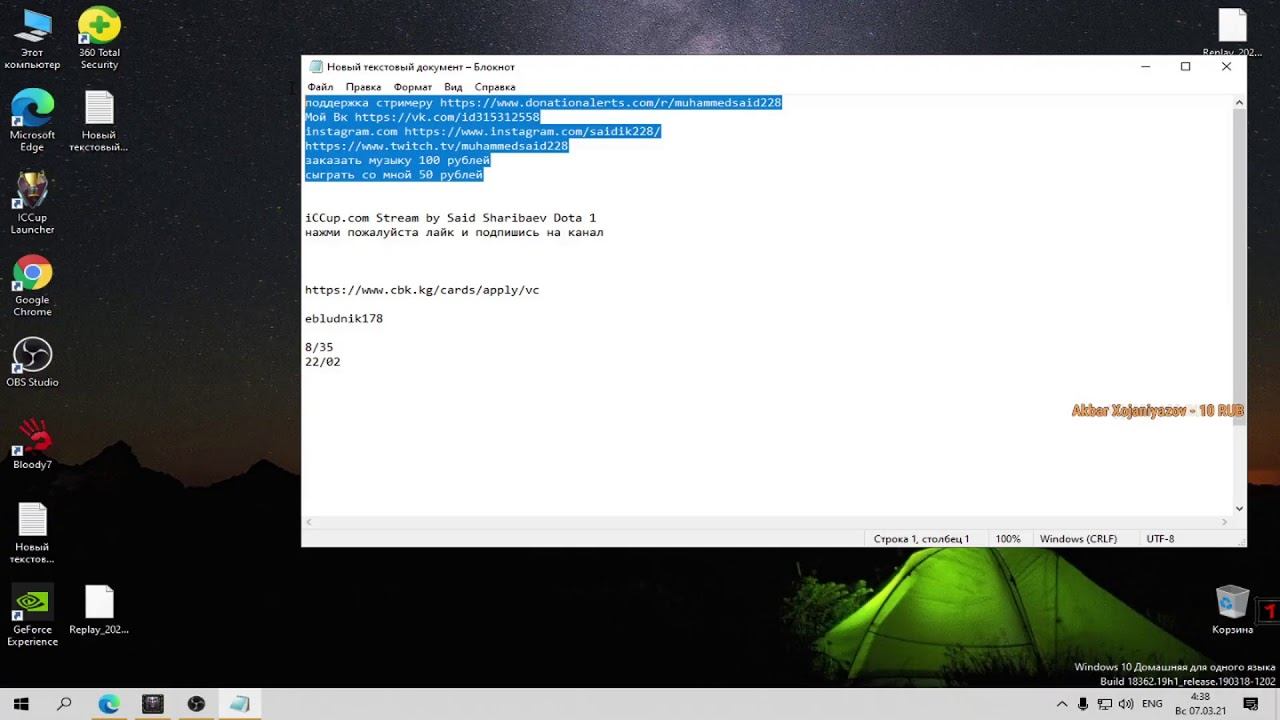Click vertical scrollbar up arrow

click(x=1239, y=102)
